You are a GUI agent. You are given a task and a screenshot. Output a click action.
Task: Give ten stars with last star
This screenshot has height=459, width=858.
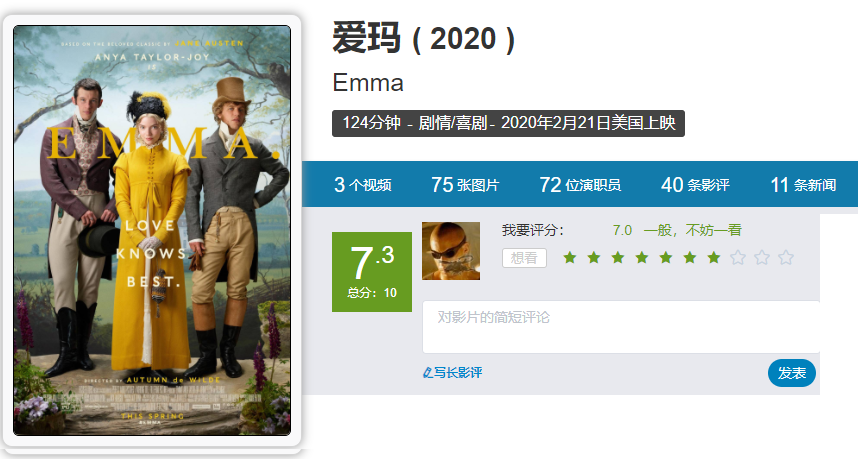pos(786,257)
